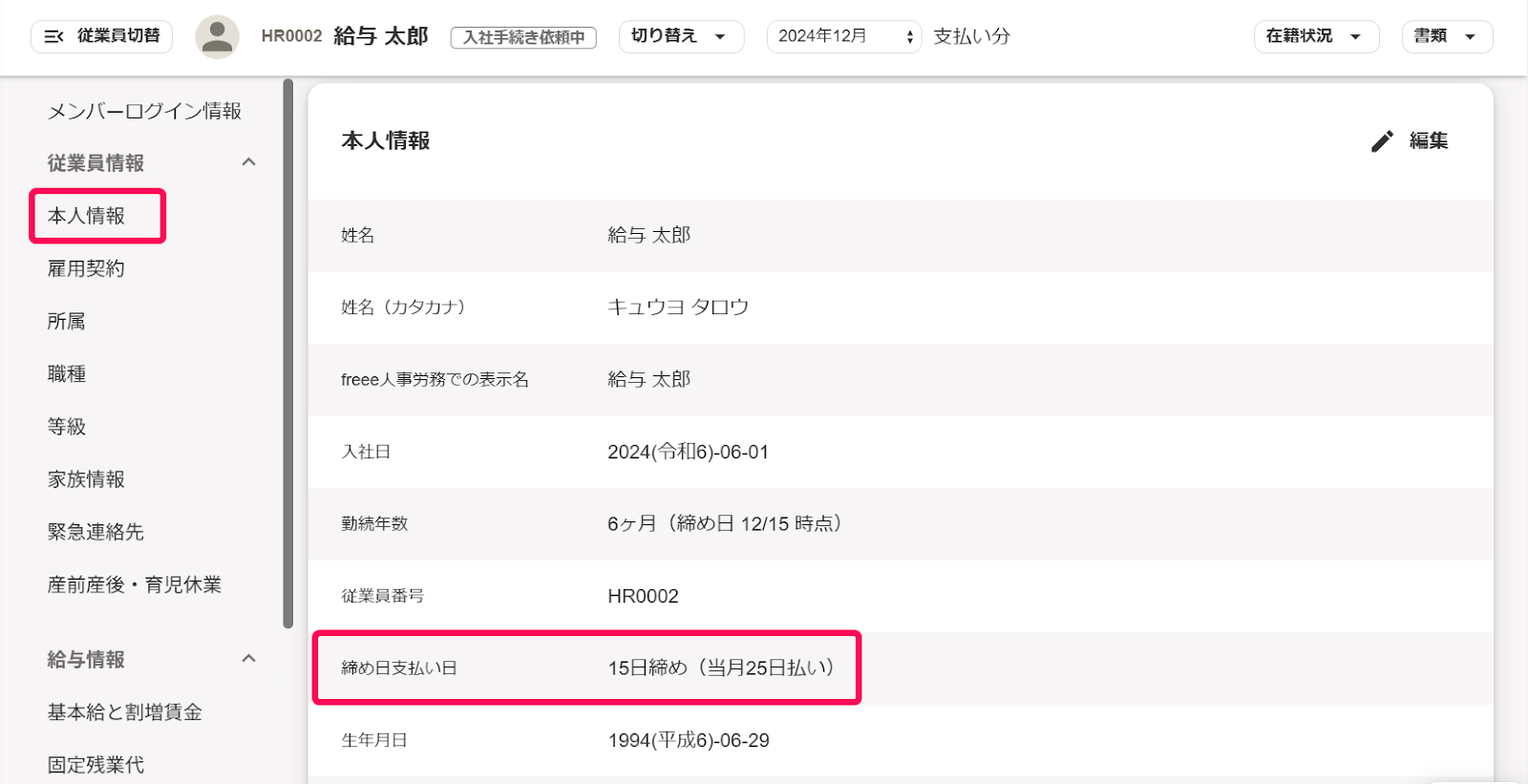Select 産前産後・育児休業 in the sidebar
1528x784 pixels.
[135, 584]
